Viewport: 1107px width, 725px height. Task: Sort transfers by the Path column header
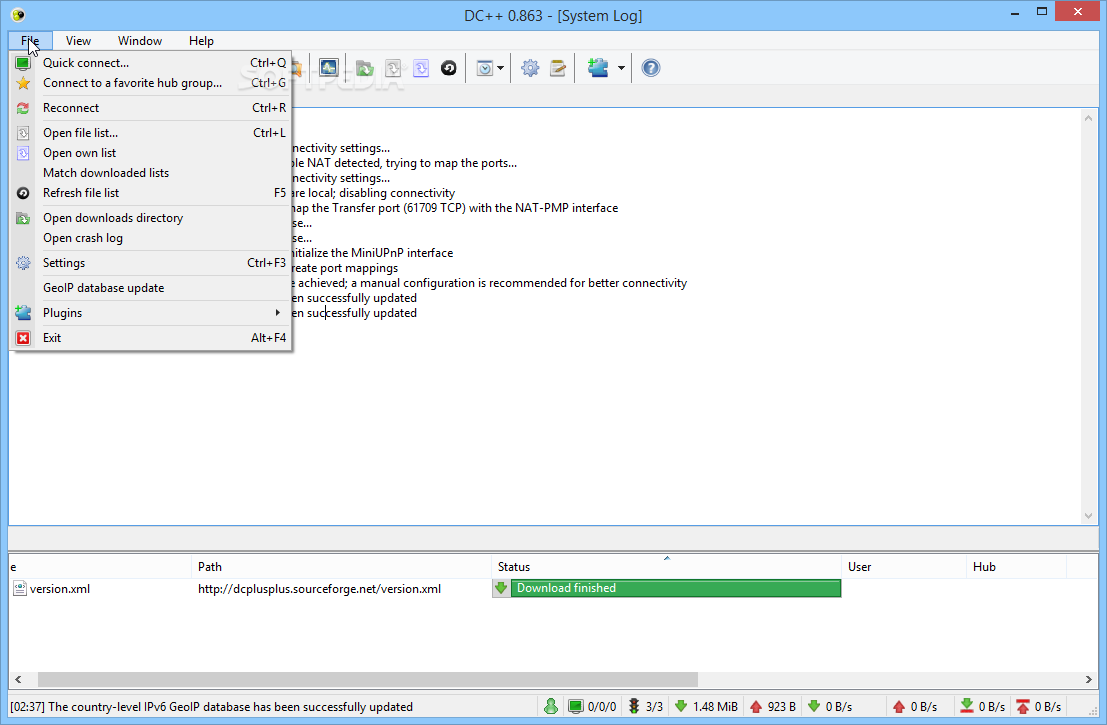click(x=341, y=567)
